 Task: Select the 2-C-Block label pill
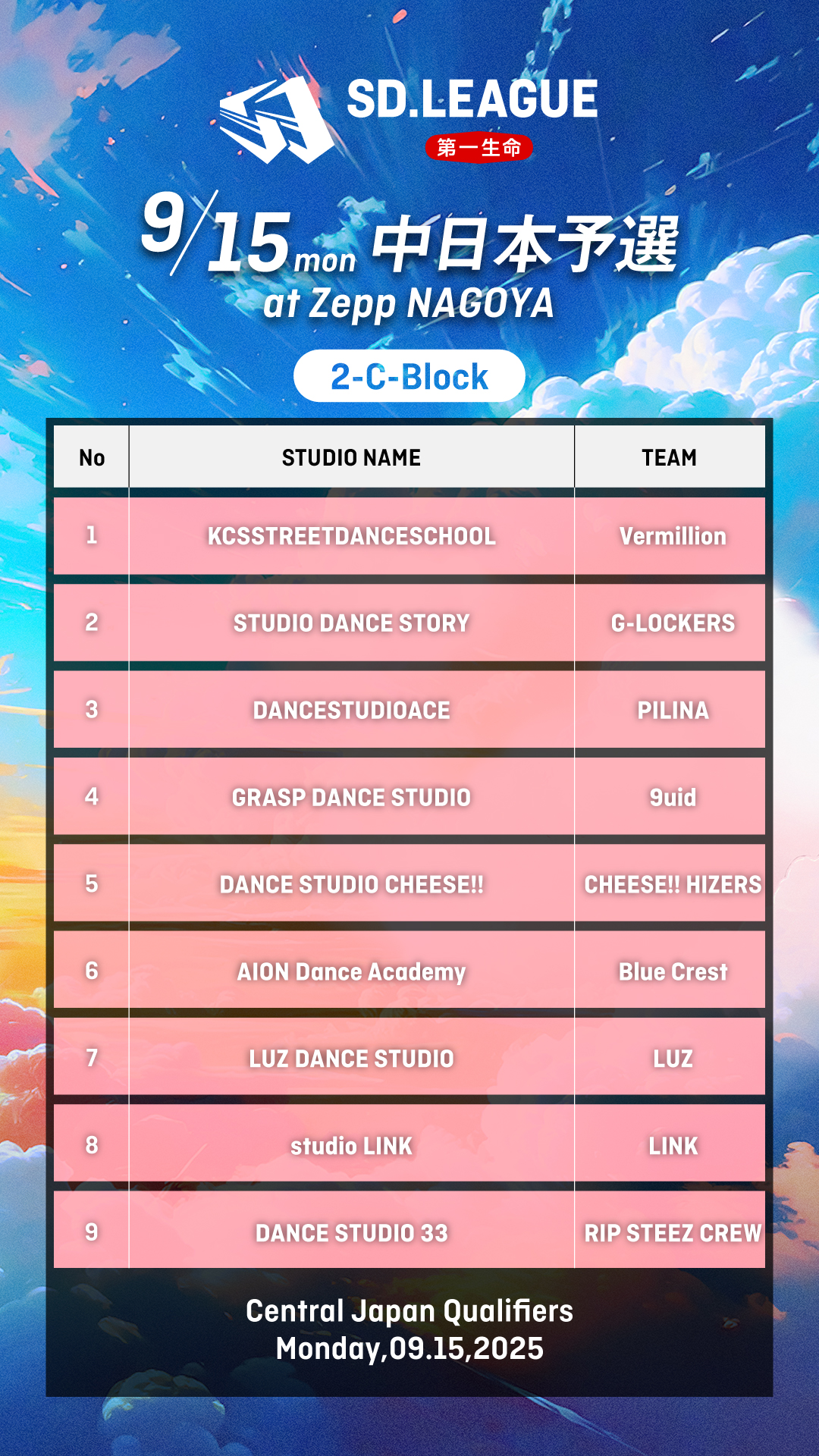pyautogui.click(x=409, y=376)
